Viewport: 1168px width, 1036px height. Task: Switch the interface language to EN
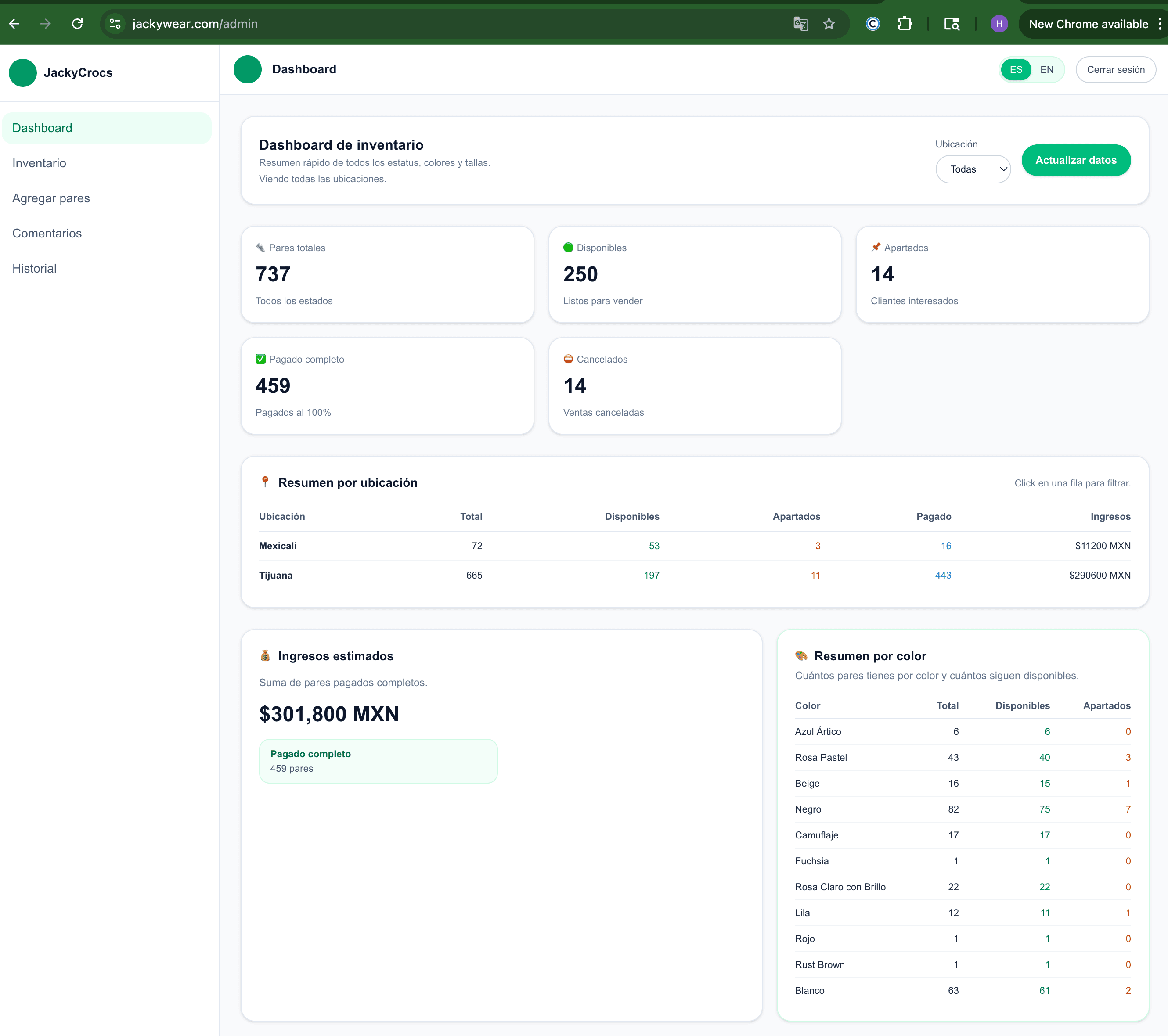point(1047,69)
